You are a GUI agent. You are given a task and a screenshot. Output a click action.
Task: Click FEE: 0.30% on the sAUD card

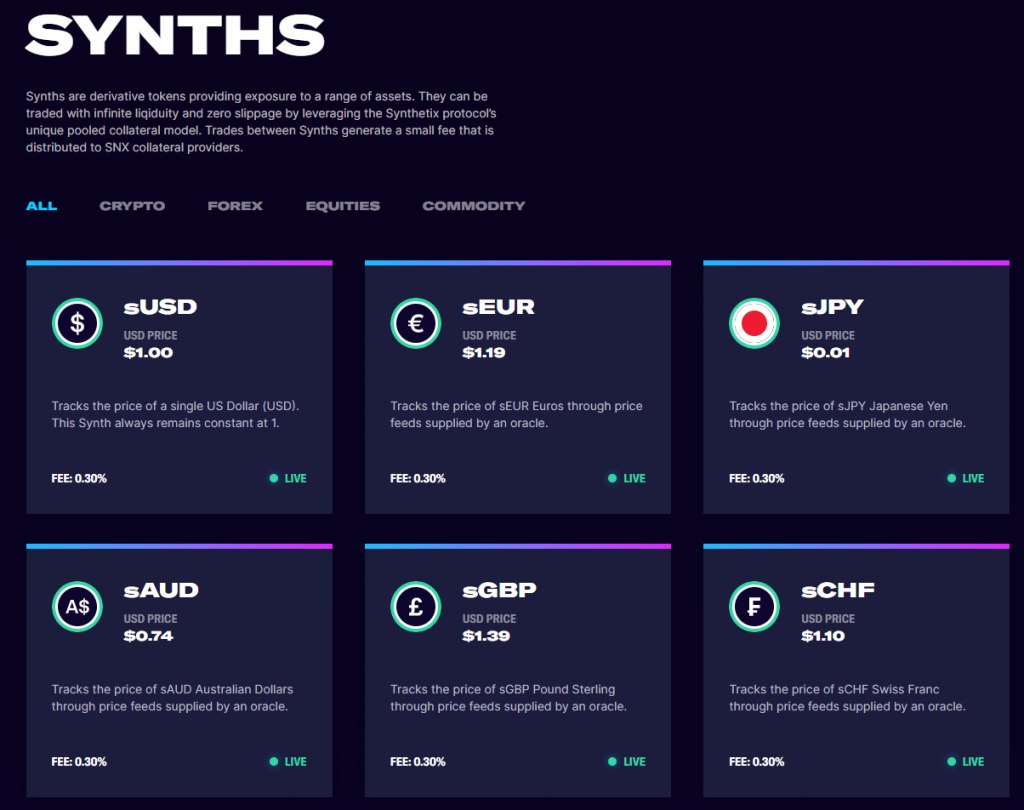[79, 762]
